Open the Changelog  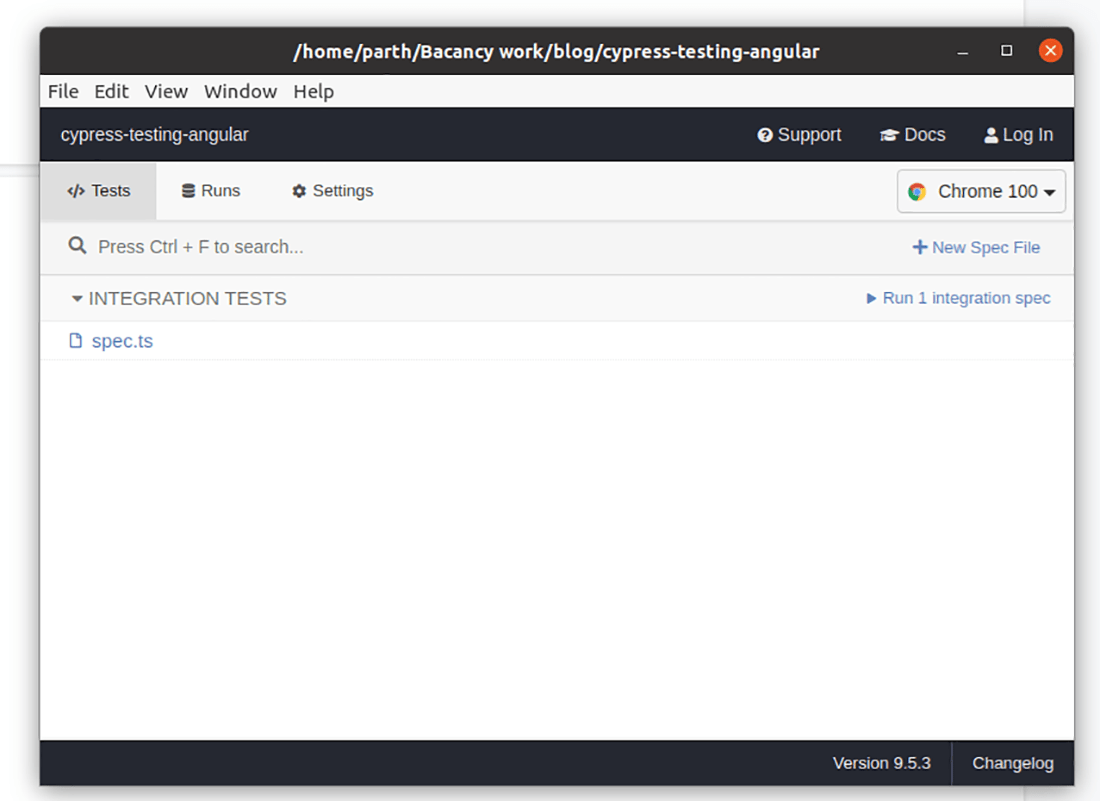tap(1013, 763)
